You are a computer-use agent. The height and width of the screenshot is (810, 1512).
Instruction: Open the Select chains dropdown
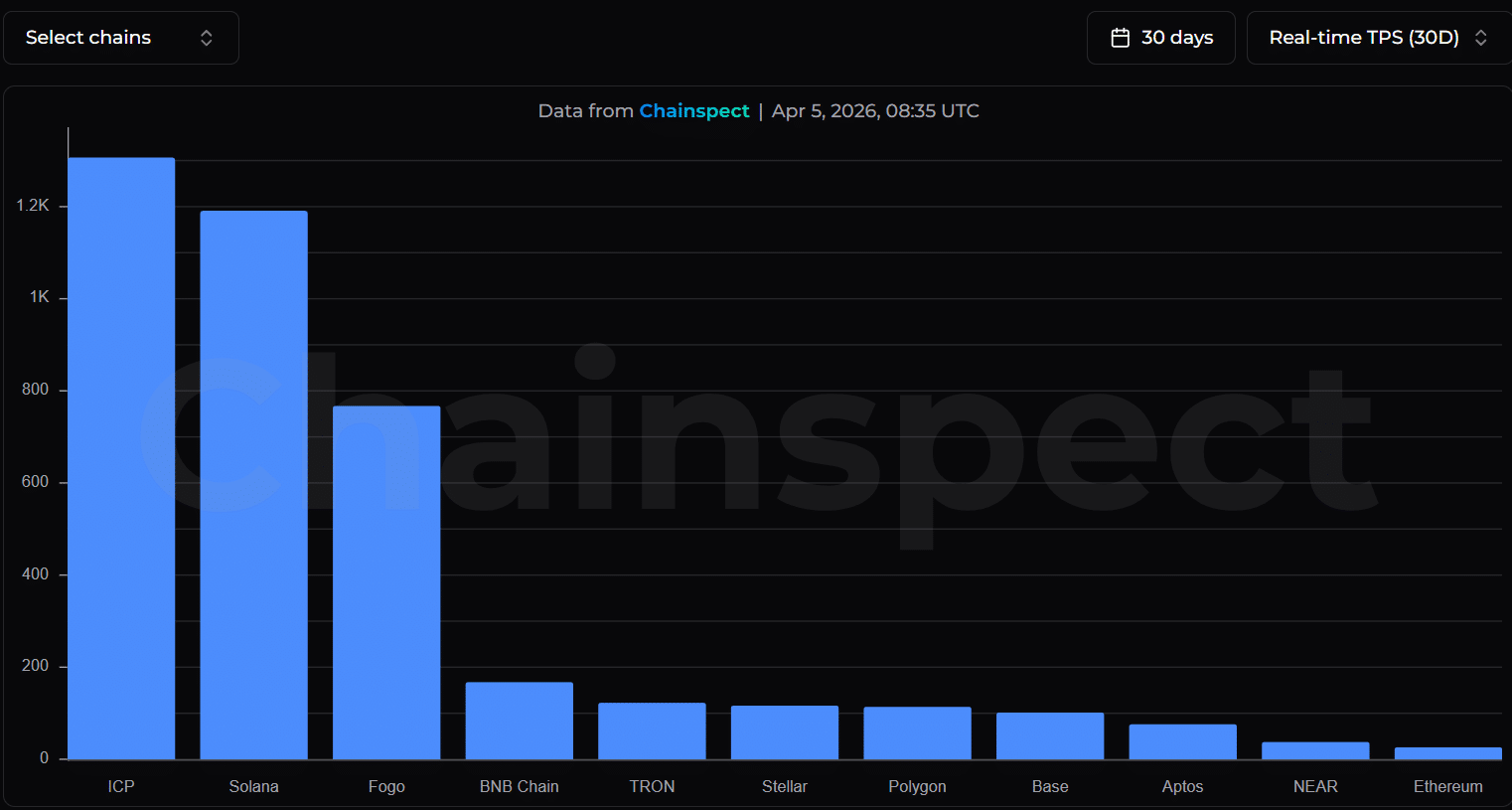pos(120,38)
